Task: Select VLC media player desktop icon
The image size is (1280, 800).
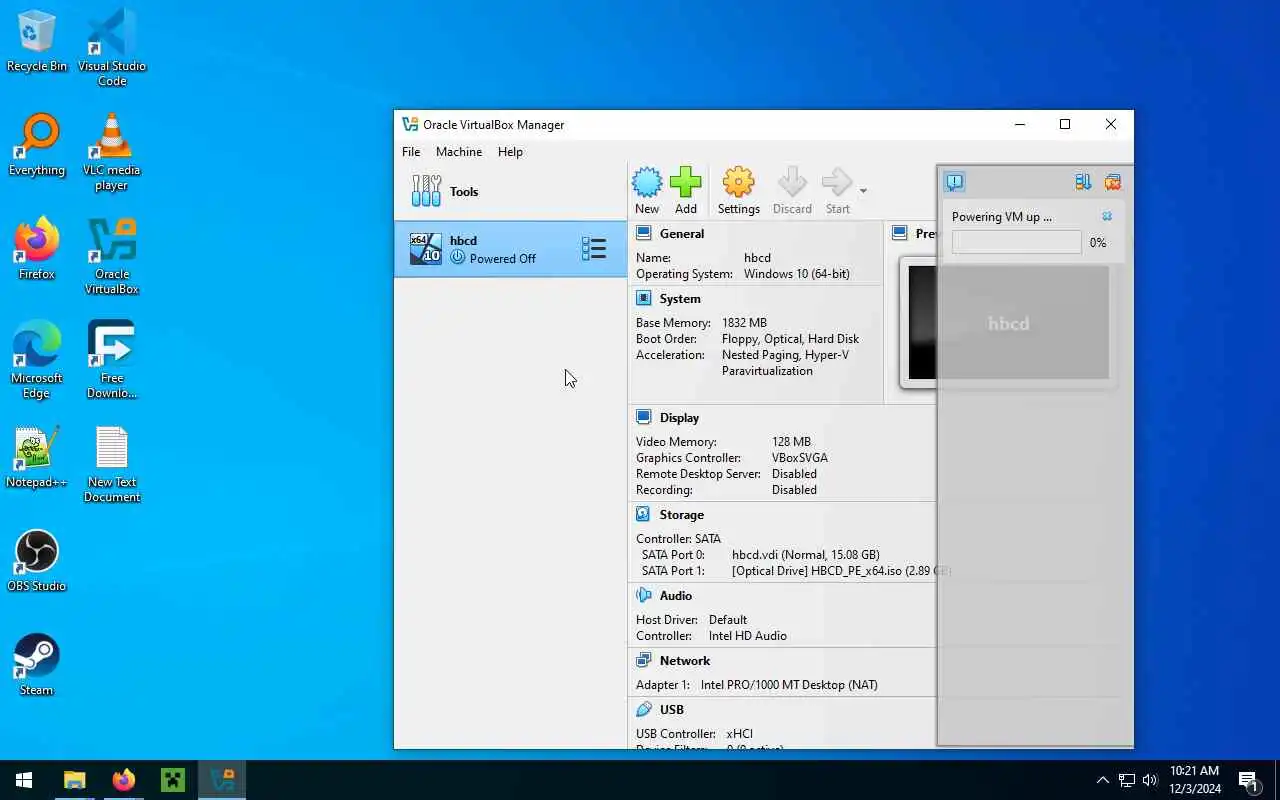Action: [x=112, y=151]
